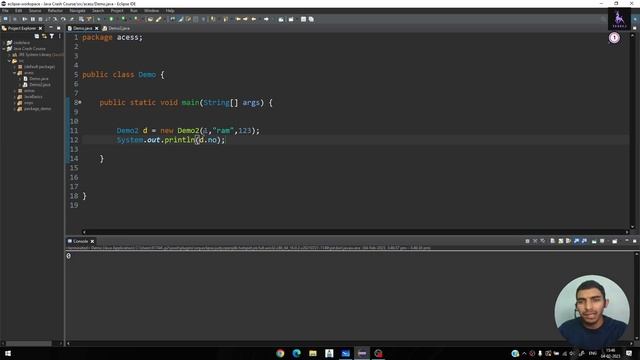Click the forward navigation arrow in toolbar
The width and height of the screenshot is (640, 360).
266,19
